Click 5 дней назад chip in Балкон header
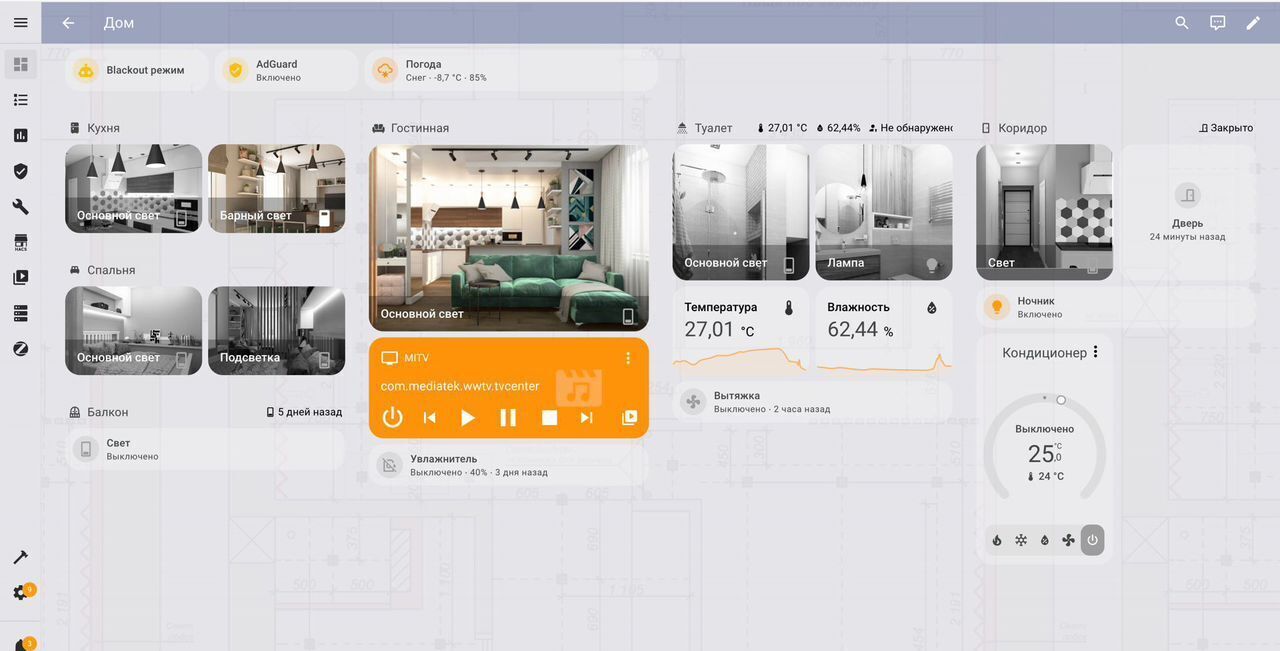 304,412
